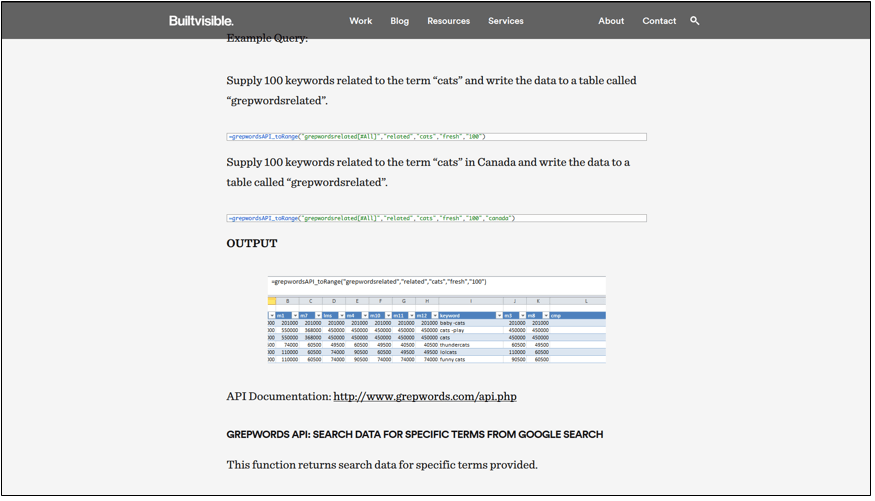The width and height of the screenshot is (875, 501).
Task: Click the keyword column header cell
Action: pyautogui.click(x=470, y=316)
